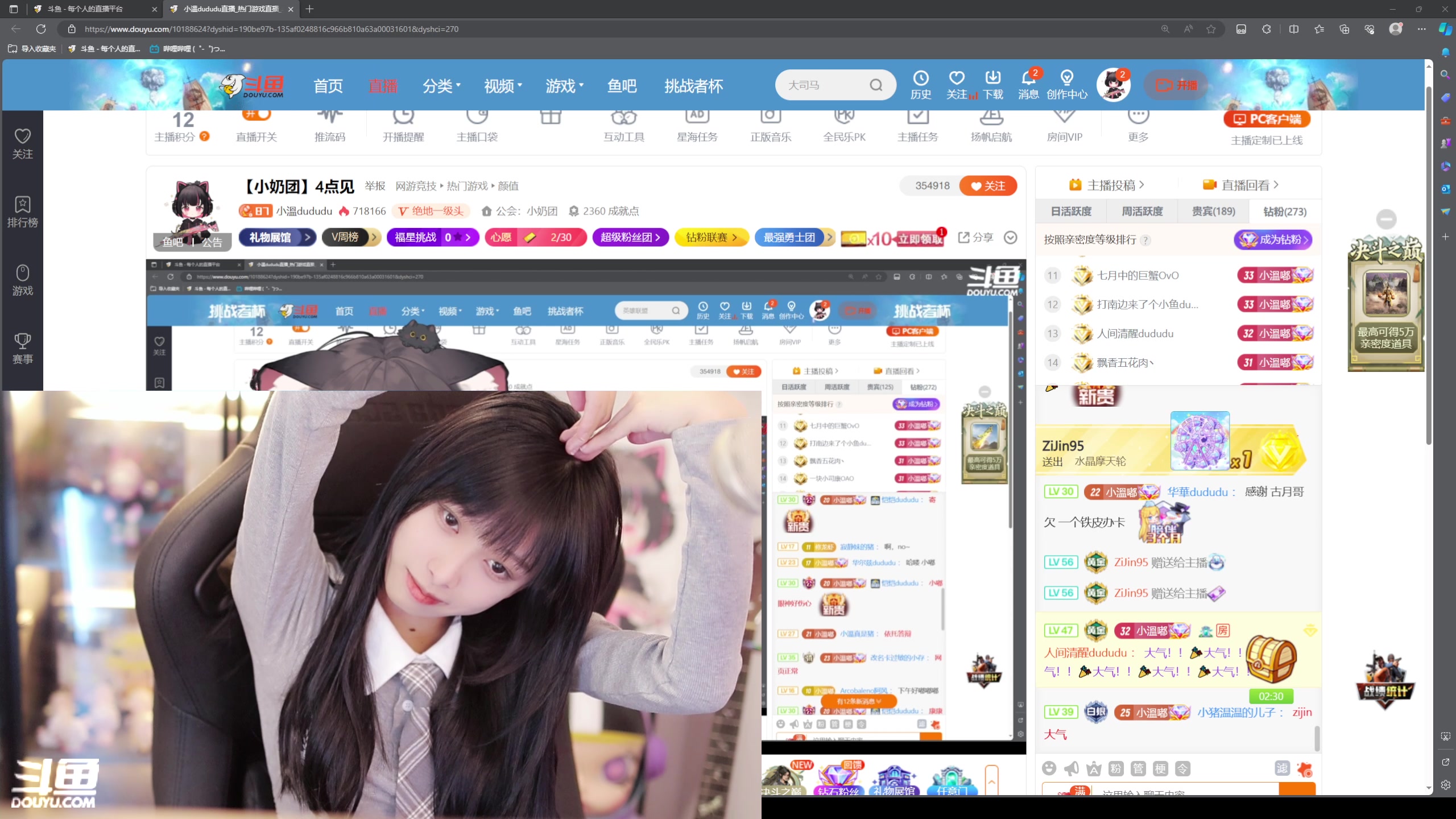
Task: Toggle the danmaku color splash icon in chat
Action: 1304,770
